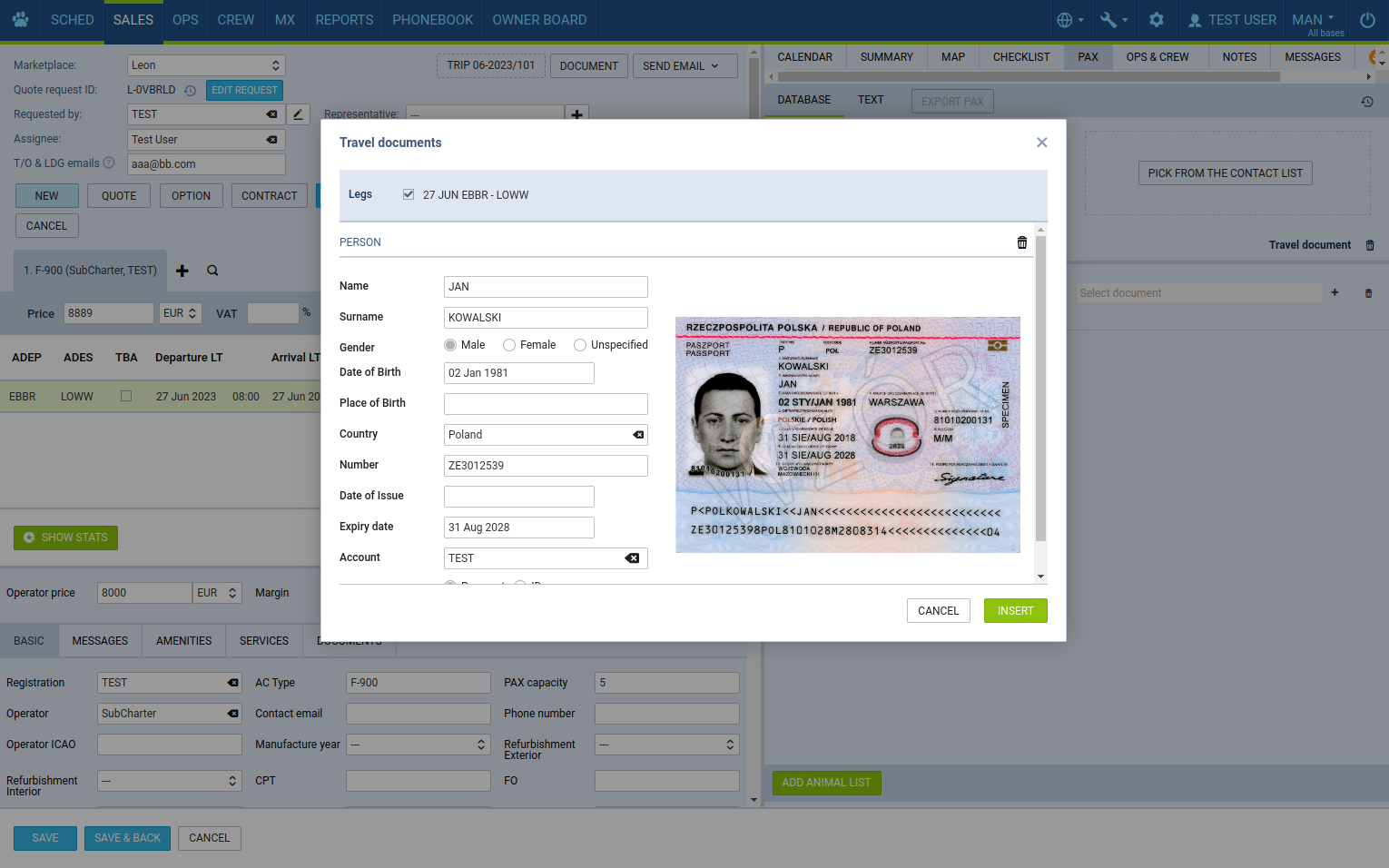Click the plus icon next to the F-900 tab
Image resolution: width=1389 pixels, height=868 pixels.
point(182,271)
